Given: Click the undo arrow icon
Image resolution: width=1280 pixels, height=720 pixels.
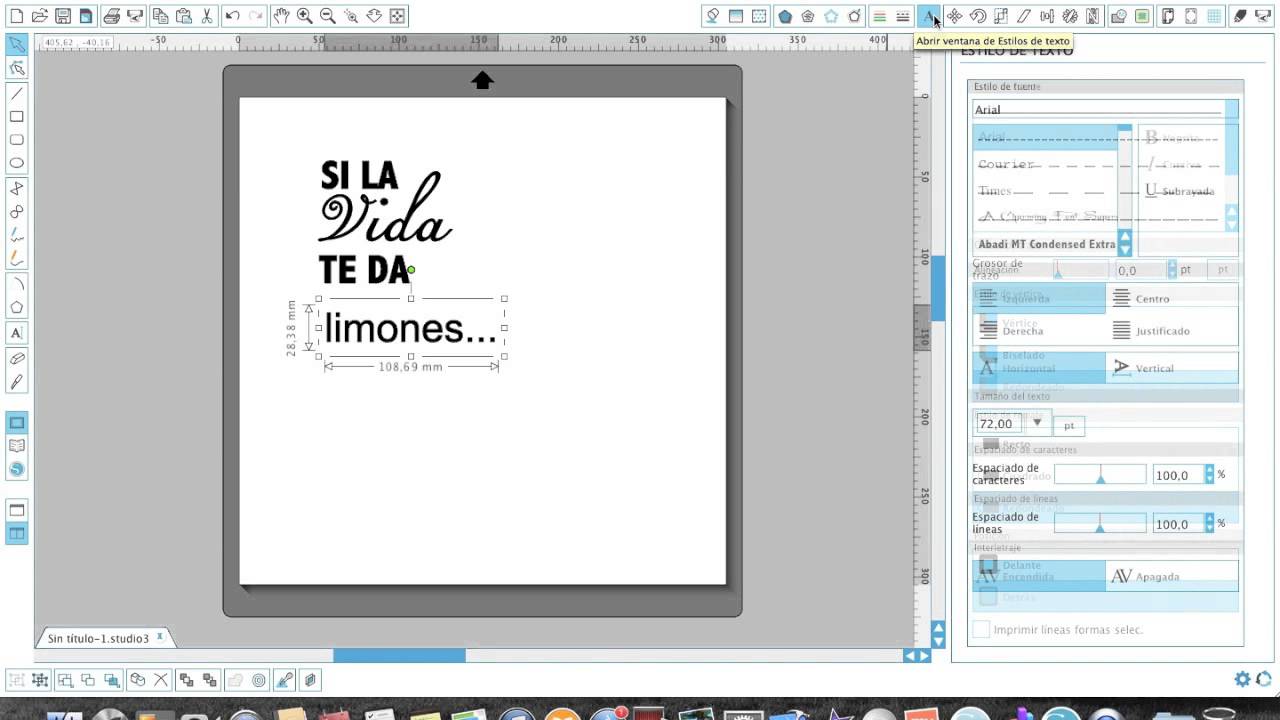Looking at the screenshot, I should pos(232,16).
